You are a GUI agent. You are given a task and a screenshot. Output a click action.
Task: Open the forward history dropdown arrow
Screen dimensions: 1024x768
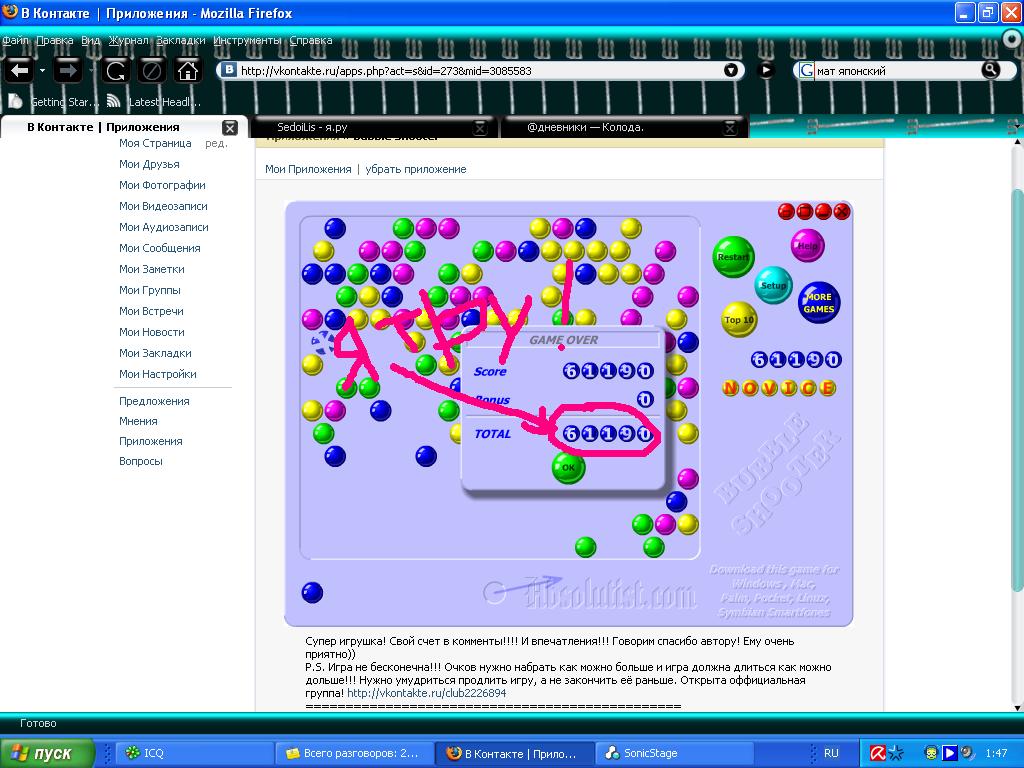click(91, 70)
